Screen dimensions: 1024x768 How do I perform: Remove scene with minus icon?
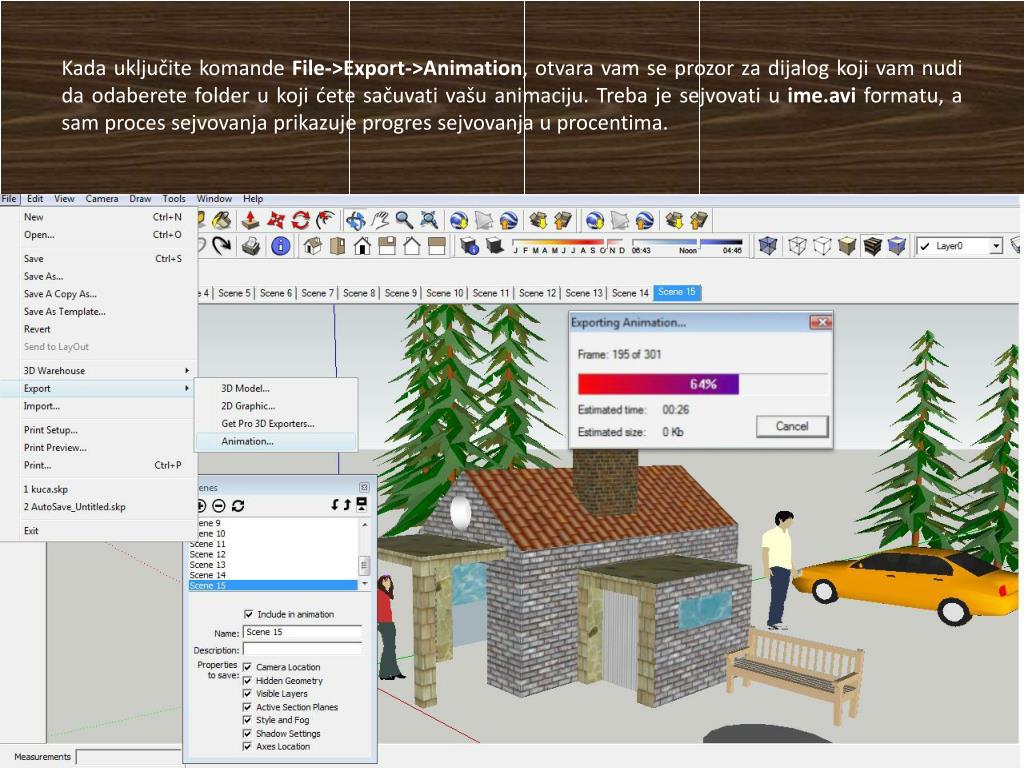[219, 505]
